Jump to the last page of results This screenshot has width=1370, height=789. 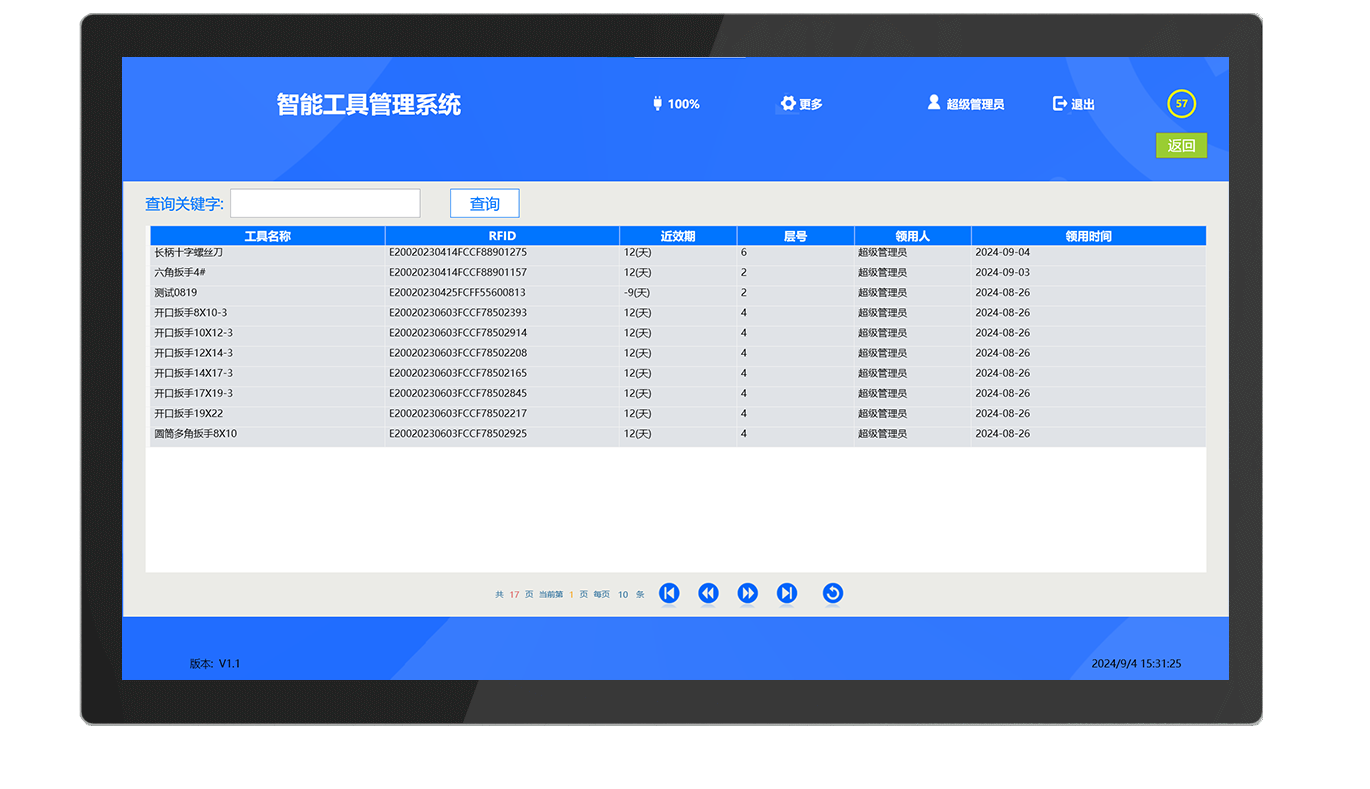(787, 593)
